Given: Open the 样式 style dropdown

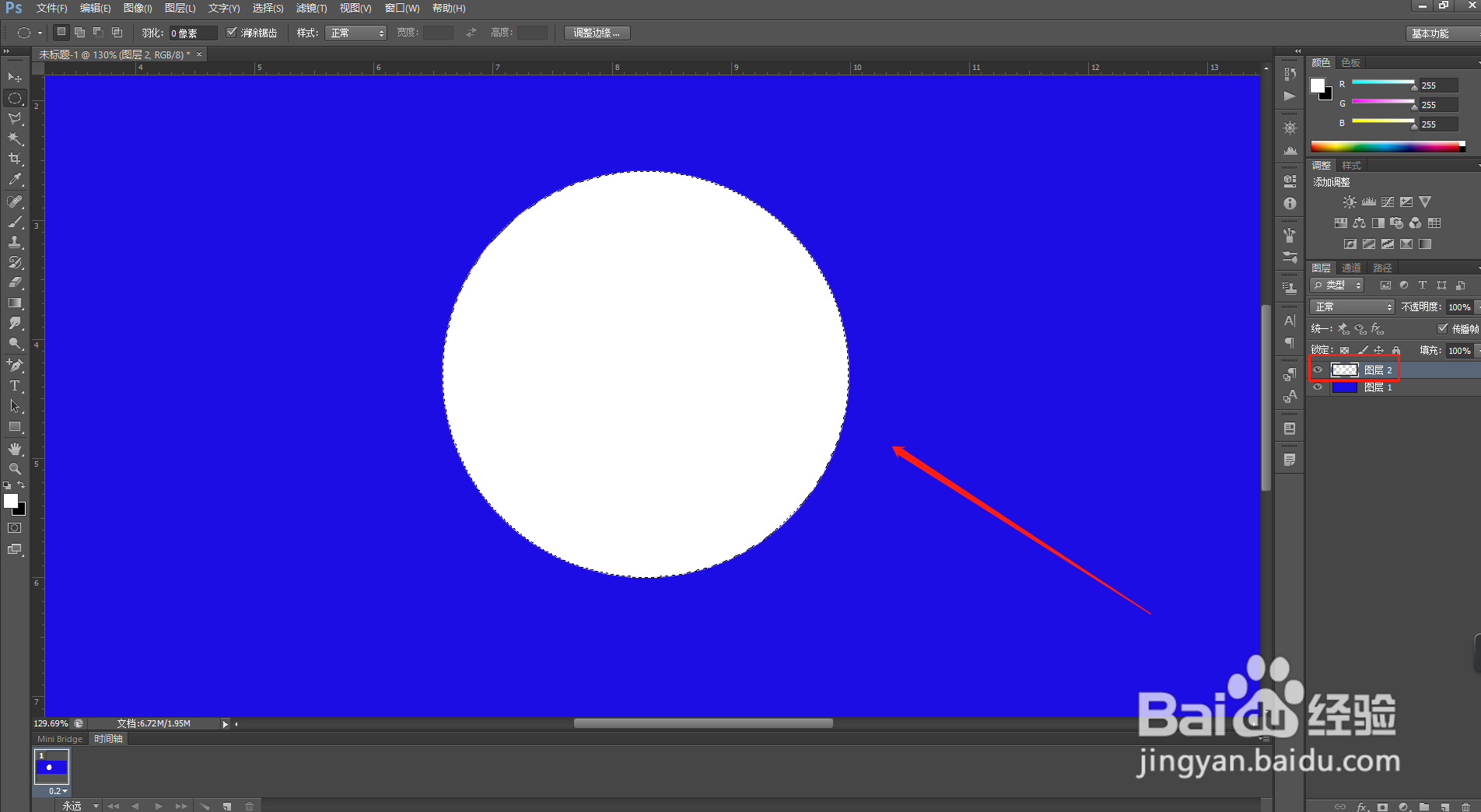Looking at the screenshot, I should (x=355, y=33).
